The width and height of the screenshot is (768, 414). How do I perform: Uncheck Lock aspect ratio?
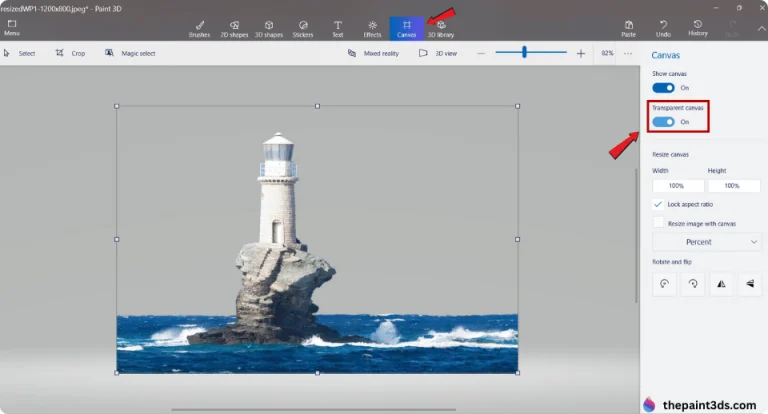(x=658, y=204)
